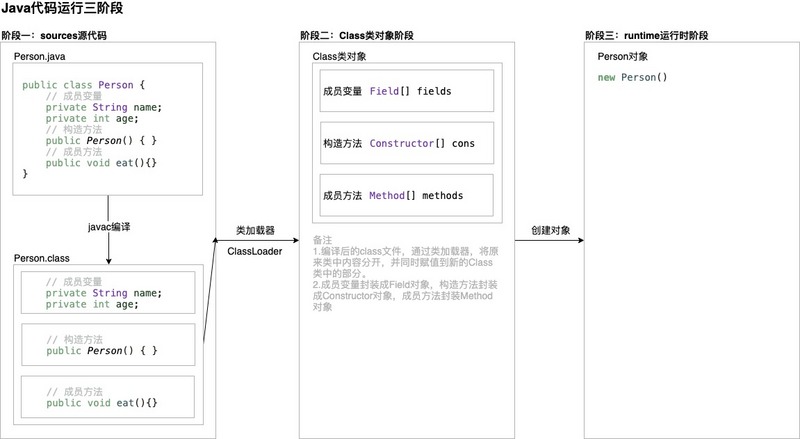Select the '创建对象' arrow label
The image size is (800, 439).
click(x=551, y=230)
